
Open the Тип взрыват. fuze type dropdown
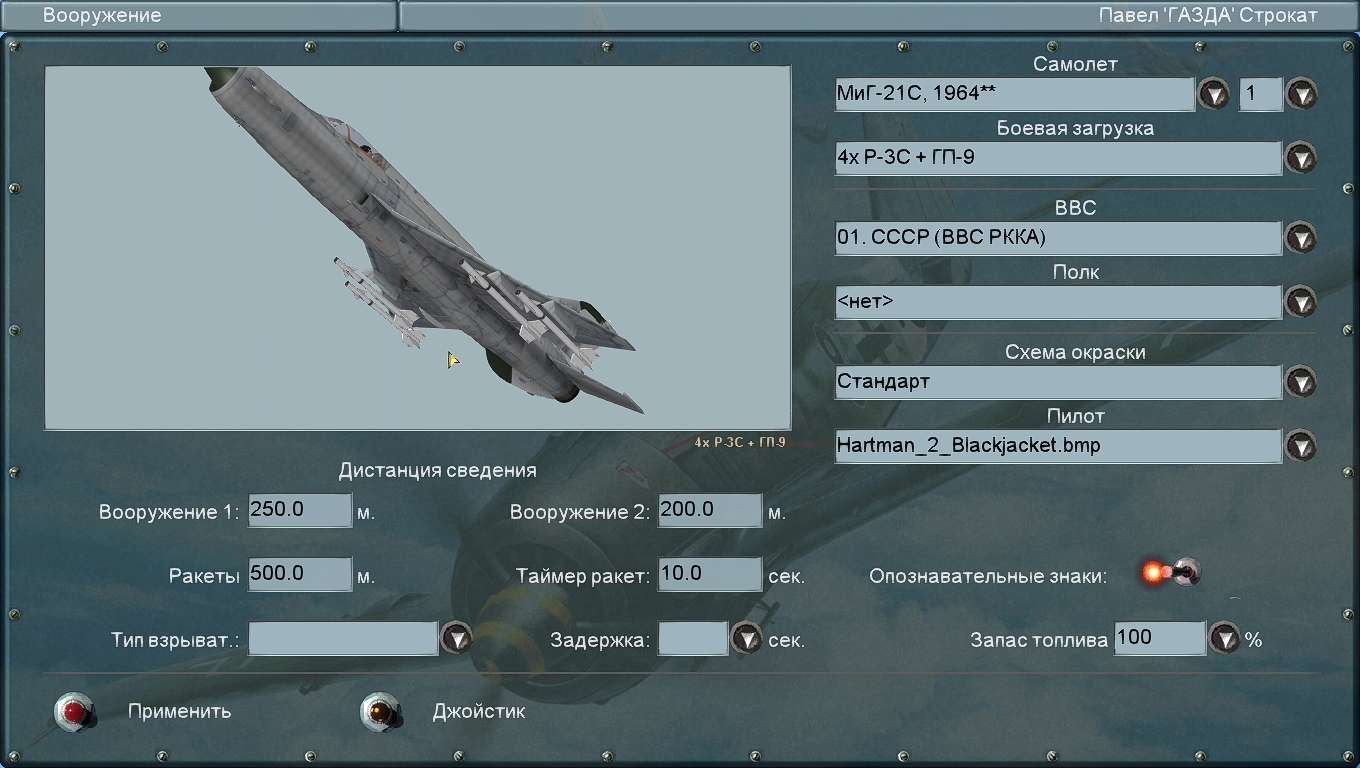(x=456, y=638)
